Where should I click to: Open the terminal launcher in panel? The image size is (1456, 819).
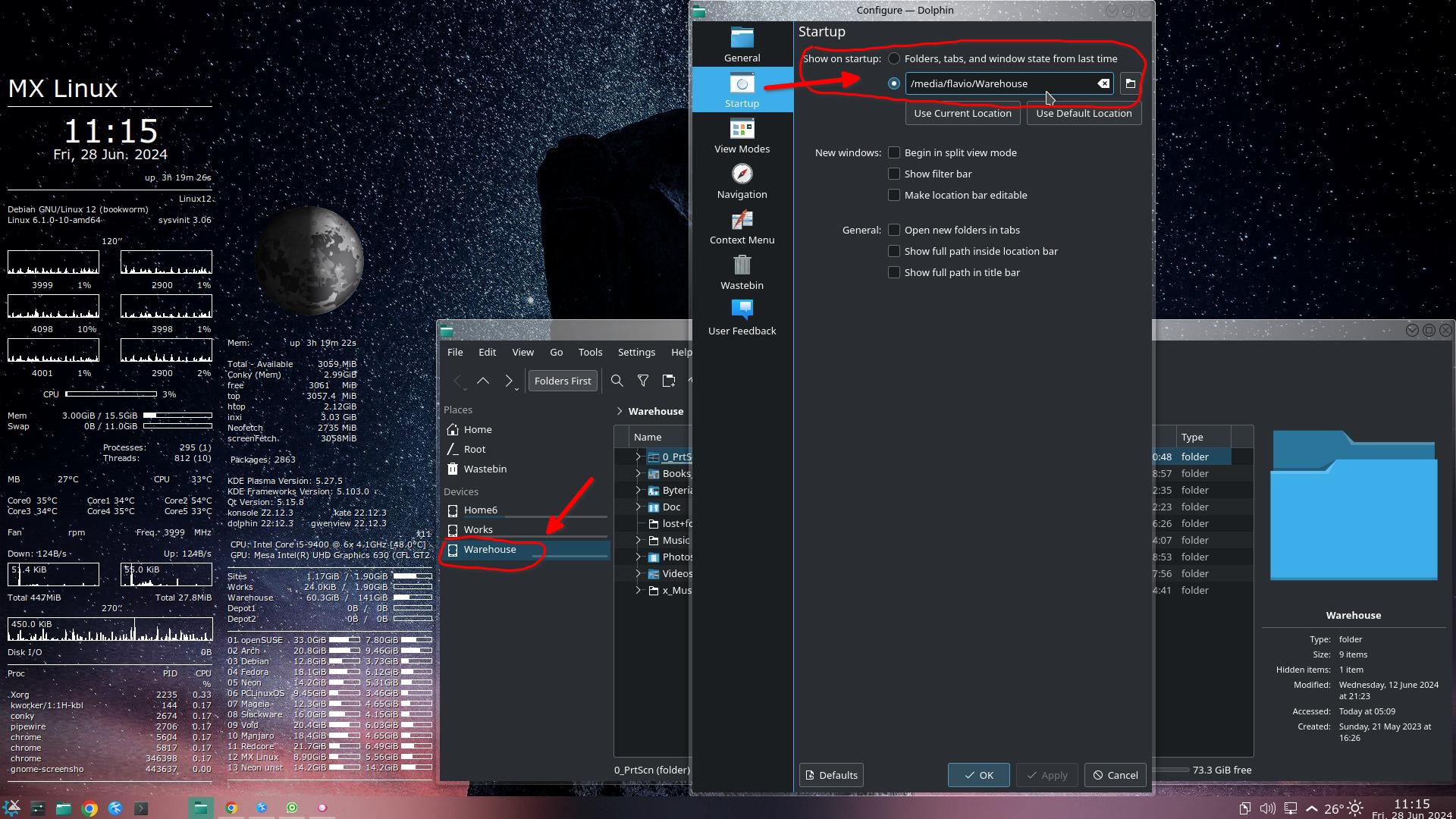click(141, 808)
